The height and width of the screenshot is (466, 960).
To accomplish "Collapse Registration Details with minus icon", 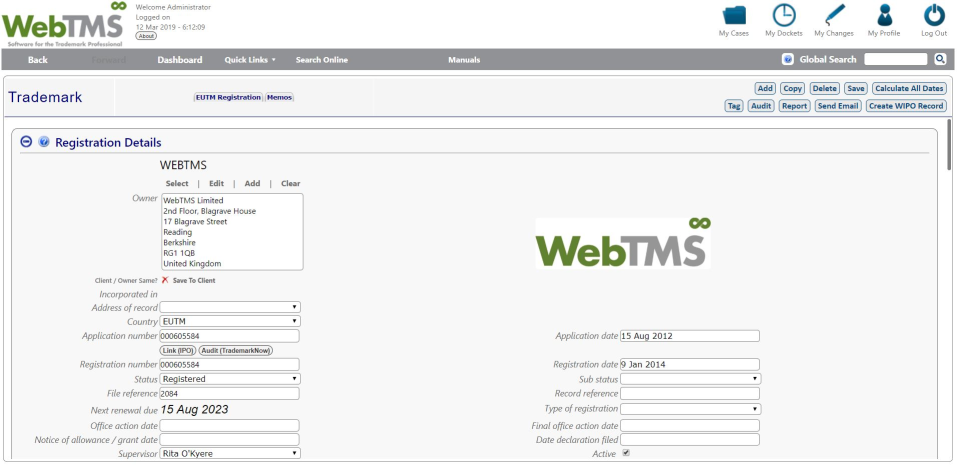I will tap(26, 141).
